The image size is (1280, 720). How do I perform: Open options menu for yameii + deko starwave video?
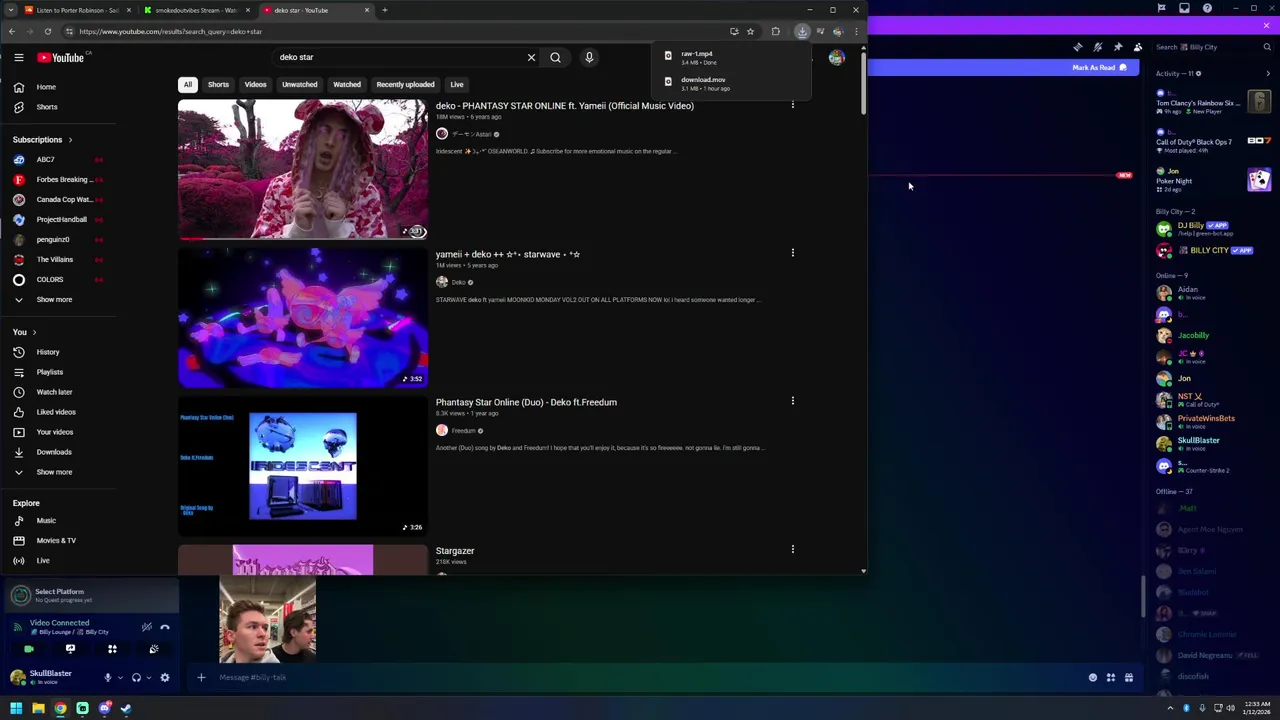click(x=793, y=253)
